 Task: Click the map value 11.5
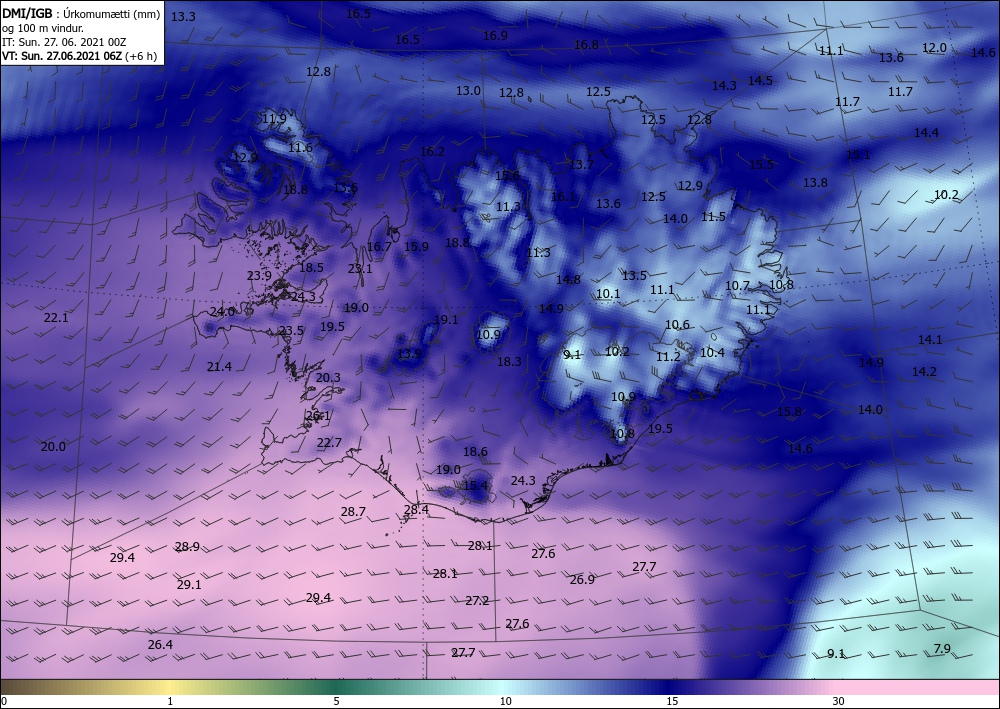(x=714, y=217)
